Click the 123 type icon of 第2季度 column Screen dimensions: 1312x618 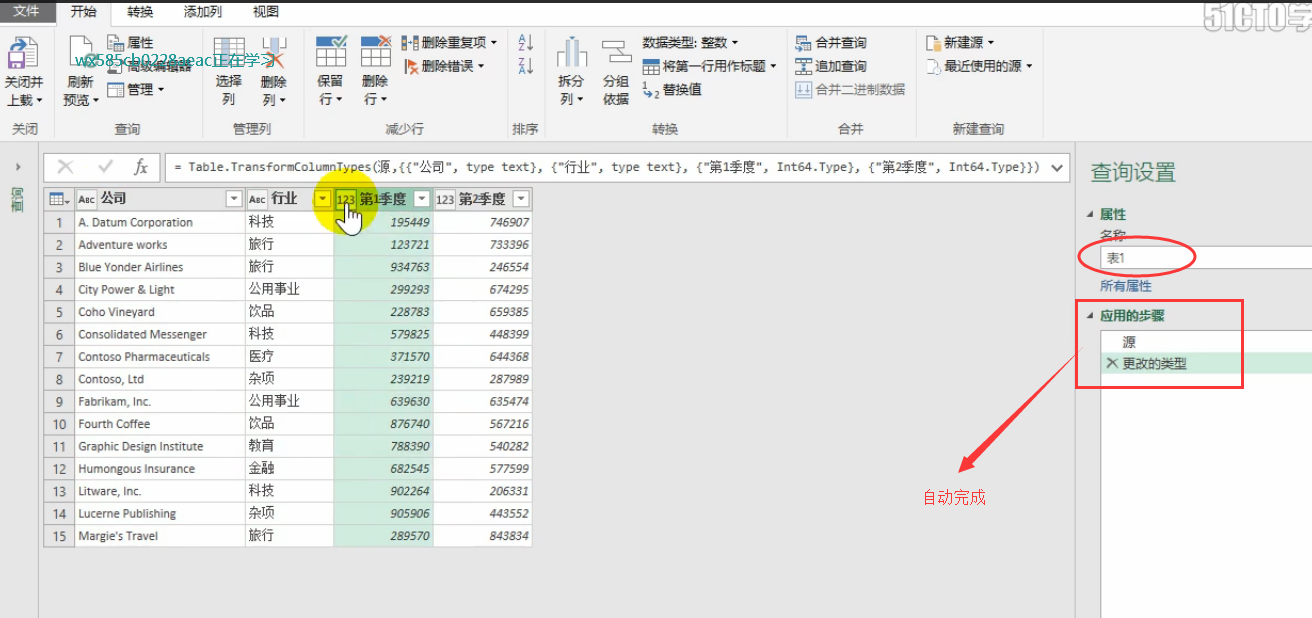coord(446,199)
